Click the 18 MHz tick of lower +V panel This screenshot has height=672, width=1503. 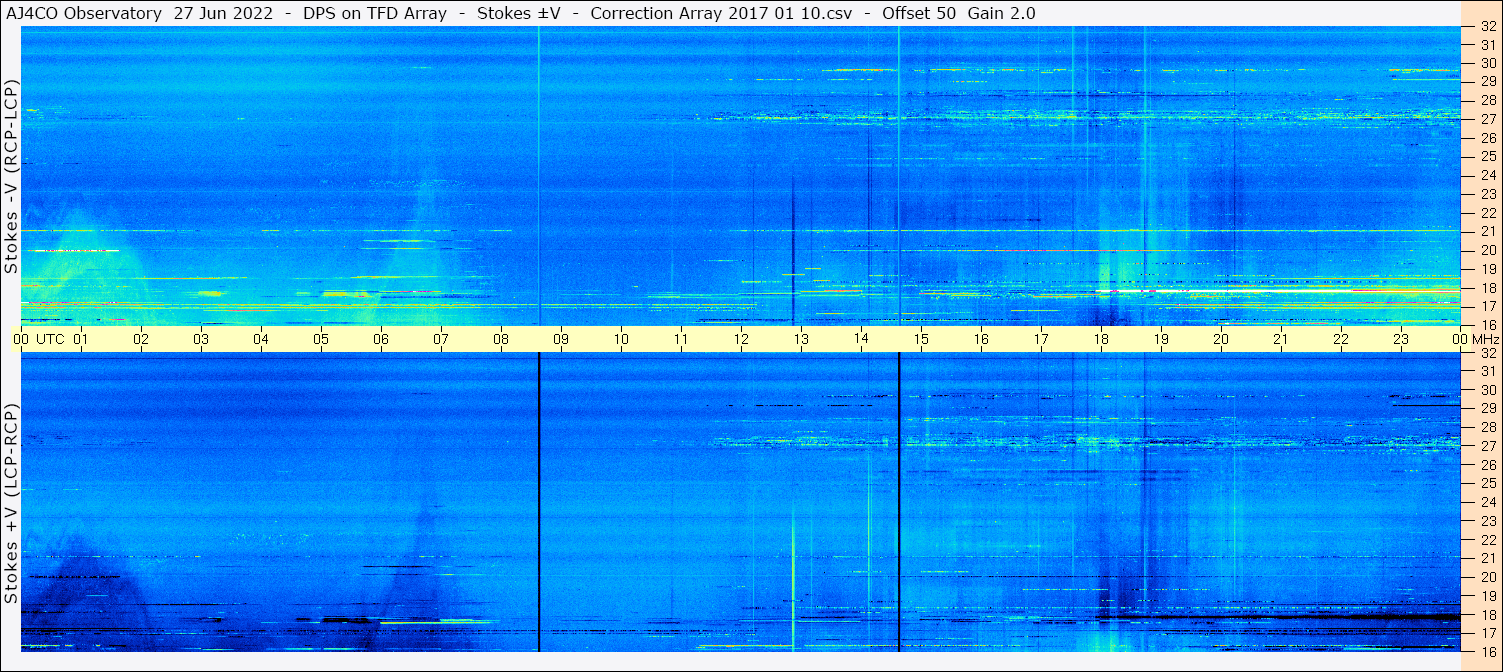click(x=1487, y=614)
